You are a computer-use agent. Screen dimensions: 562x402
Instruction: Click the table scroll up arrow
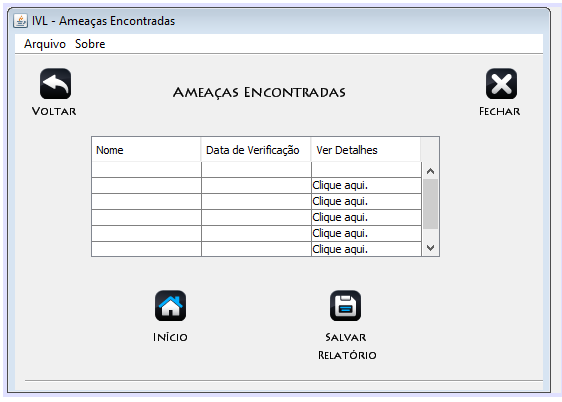[x=430, y=171]
